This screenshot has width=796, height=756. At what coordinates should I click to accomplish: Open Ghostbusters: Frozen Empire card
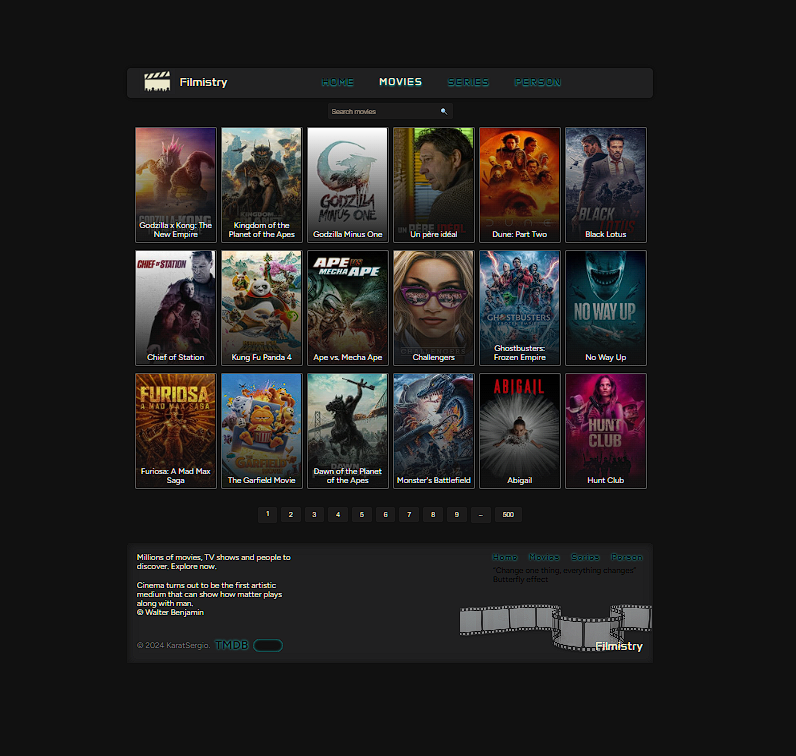(x=520, y=308)
